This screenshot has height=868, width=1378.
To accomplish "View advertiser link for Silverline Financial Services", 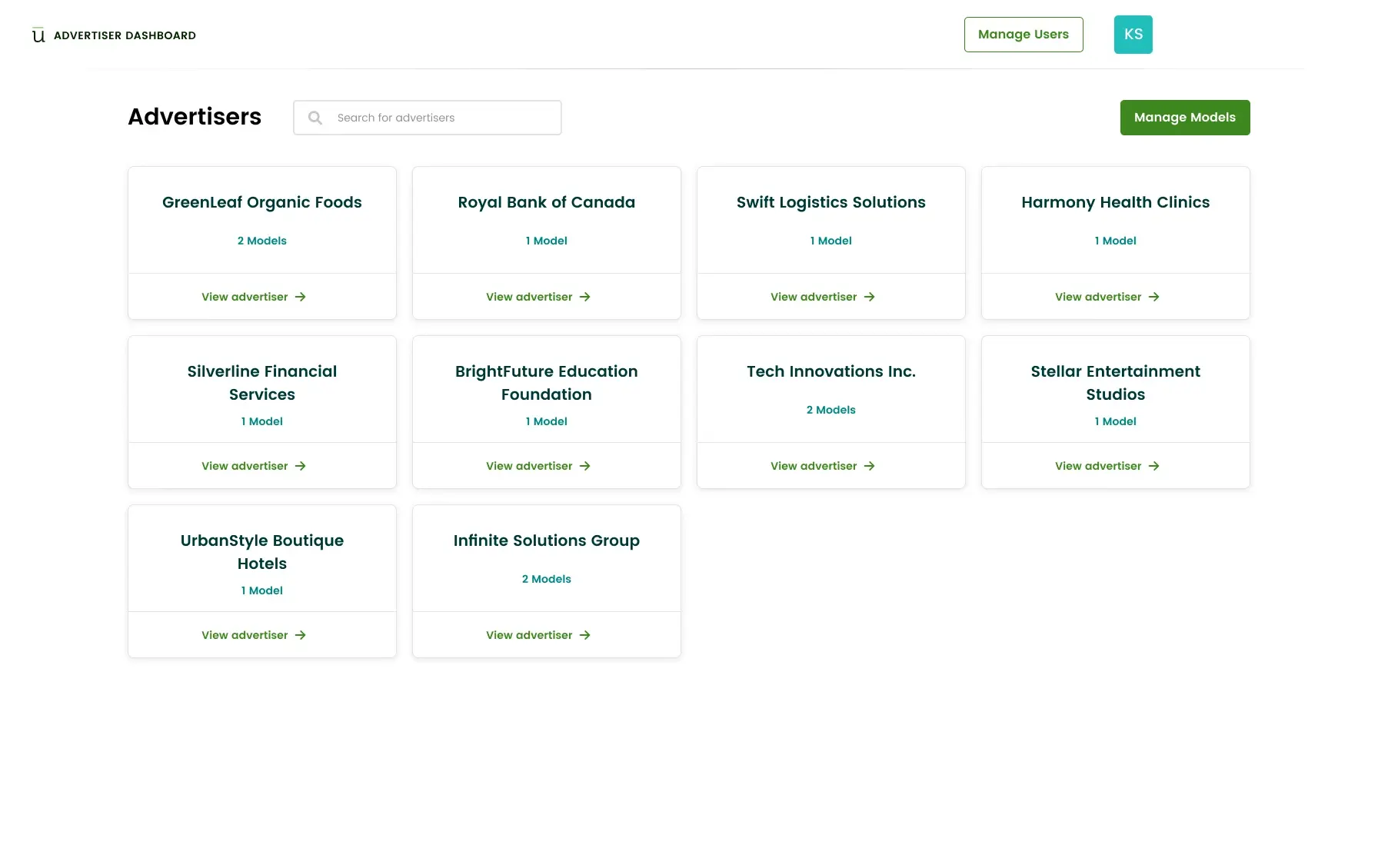I will pos(254,466).
